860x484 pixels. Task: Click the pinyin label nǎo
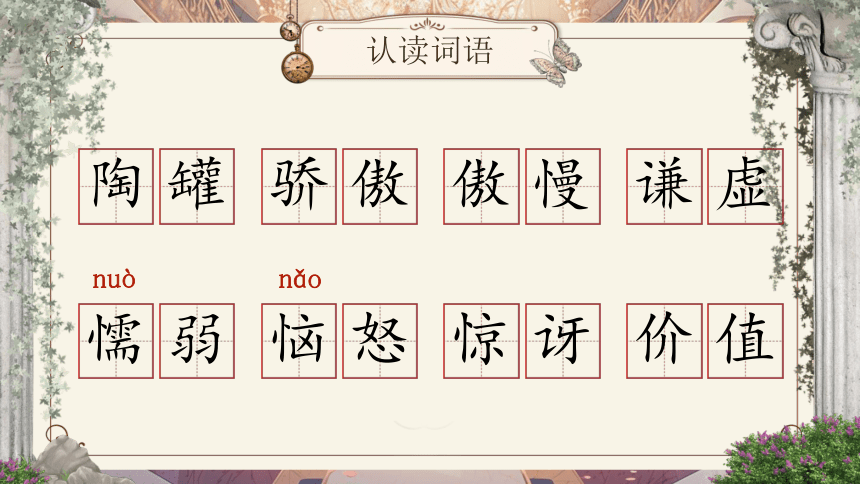coord(299,280)
